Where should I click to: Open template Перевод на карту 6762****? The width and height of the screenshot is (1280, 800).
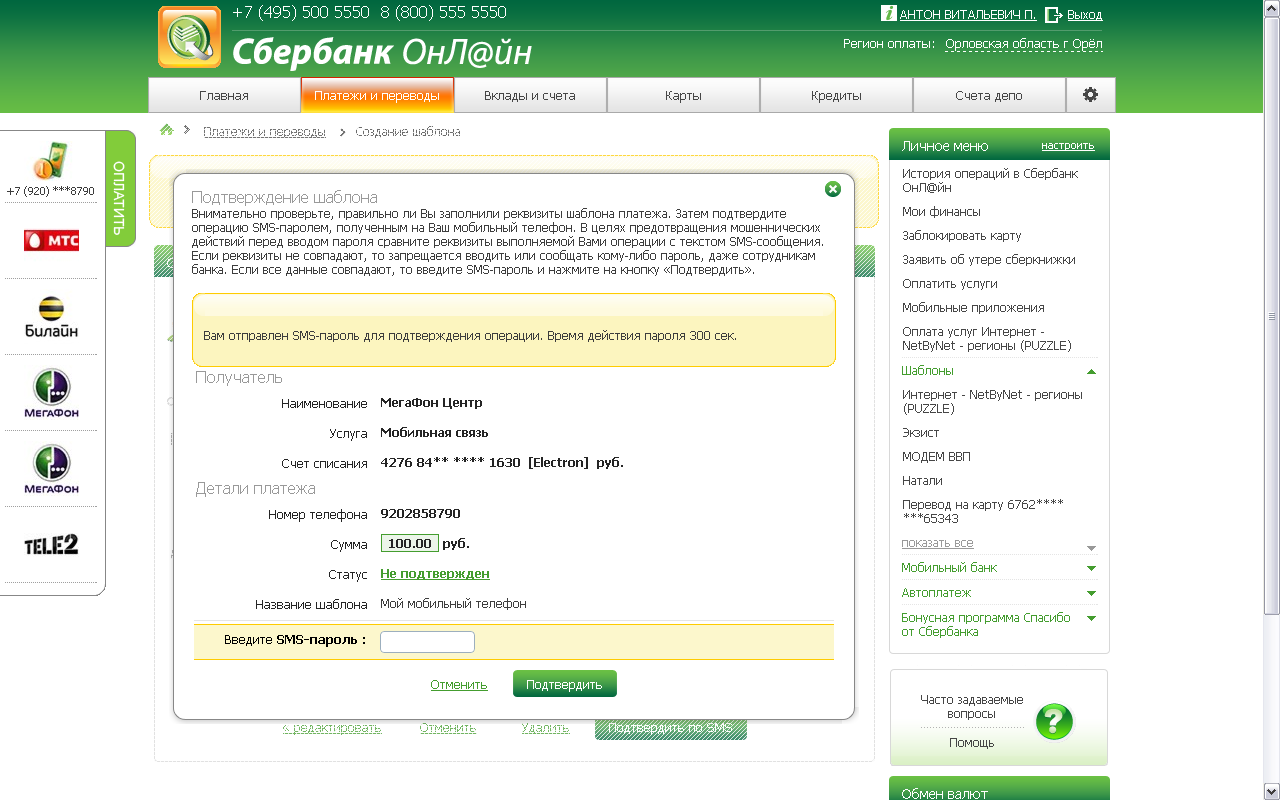coord(982,512)
